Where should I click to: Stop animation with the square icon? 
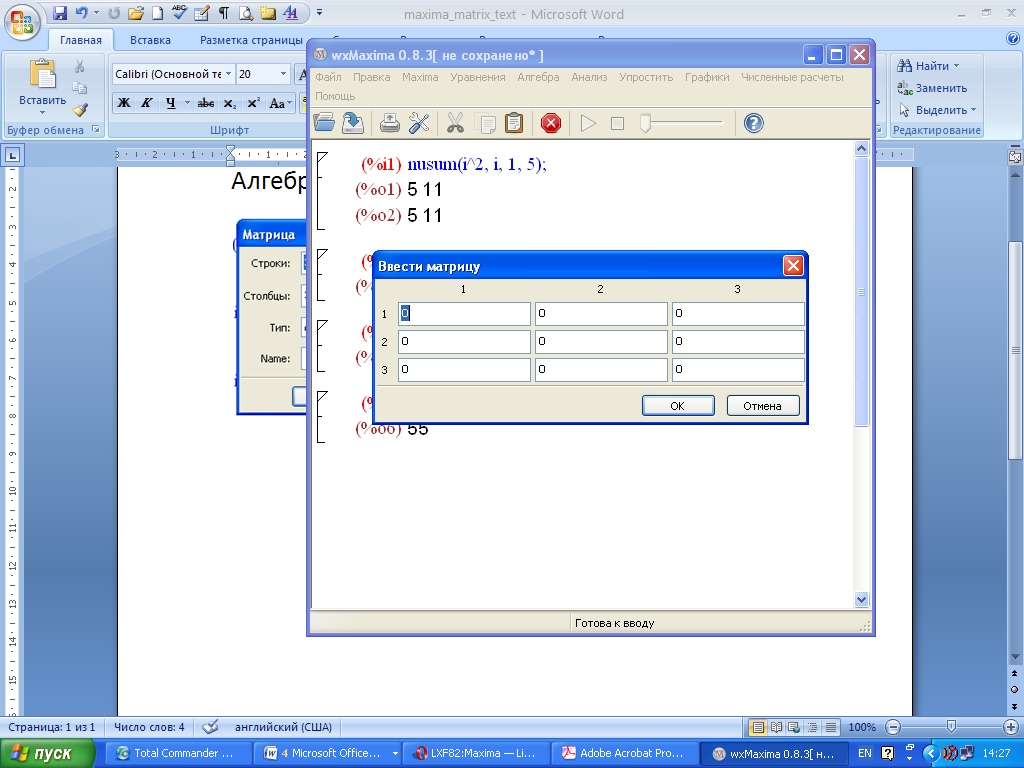pyautogui.click(x=617, y=123)
